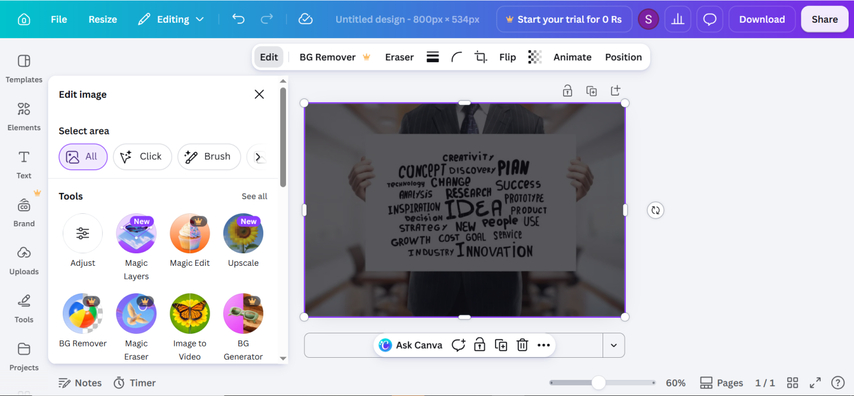Open the Tools sidebar tab
The image size is (854, 396).
[24, 308]
